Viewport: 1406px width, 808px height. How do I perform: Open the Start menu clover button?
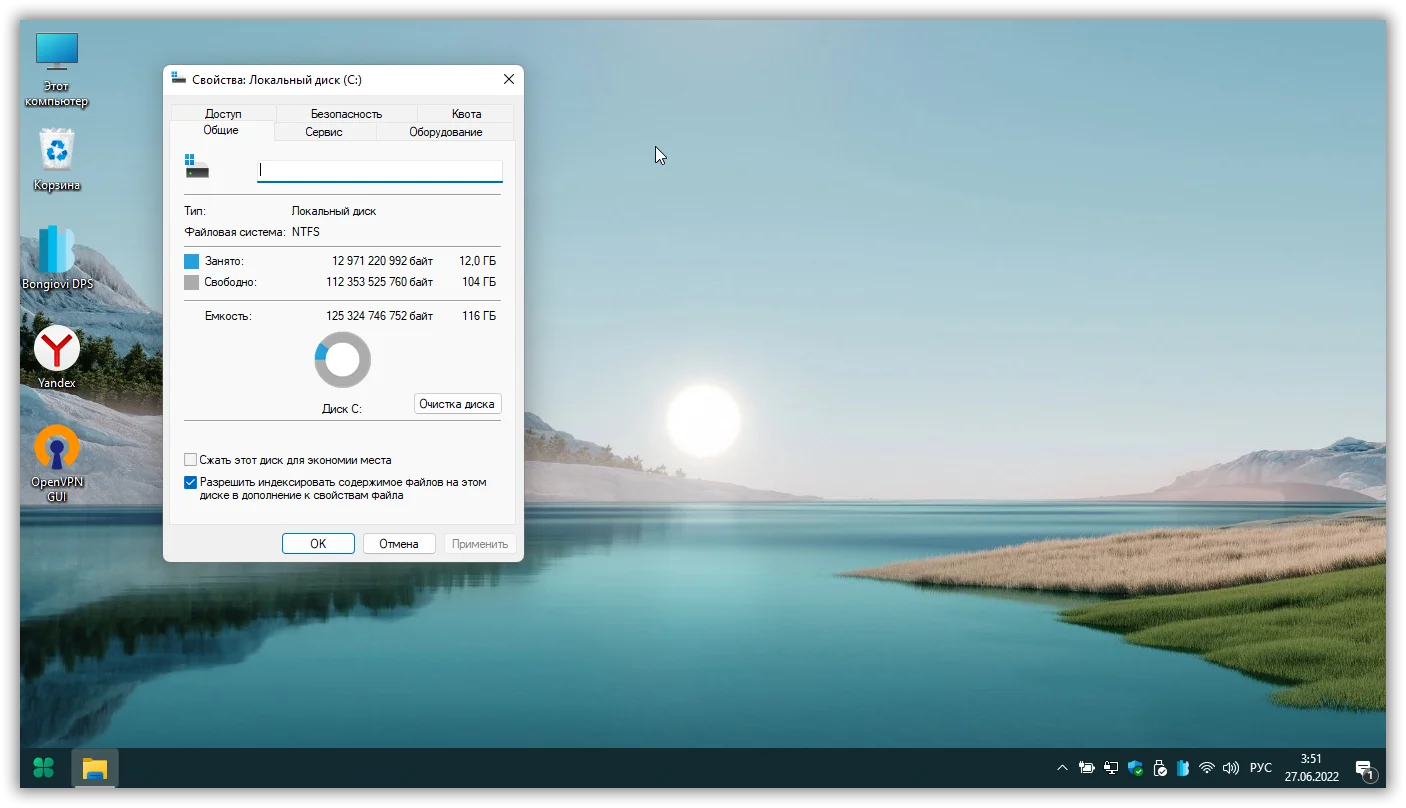point(44,768)
